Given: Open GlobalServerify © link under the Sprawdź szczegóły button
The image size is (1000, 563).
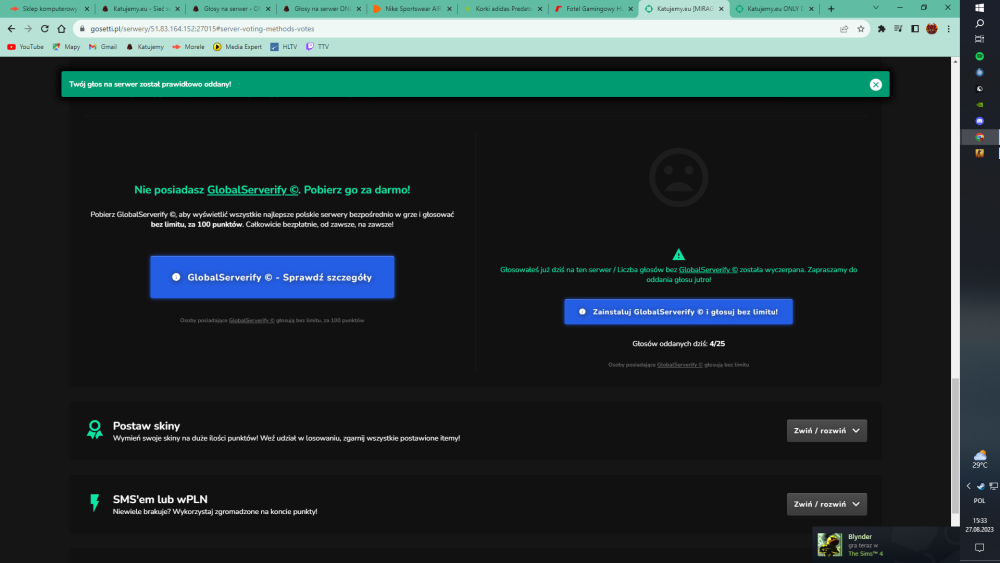Looking at the screenshot, I should tap(251, 320).
